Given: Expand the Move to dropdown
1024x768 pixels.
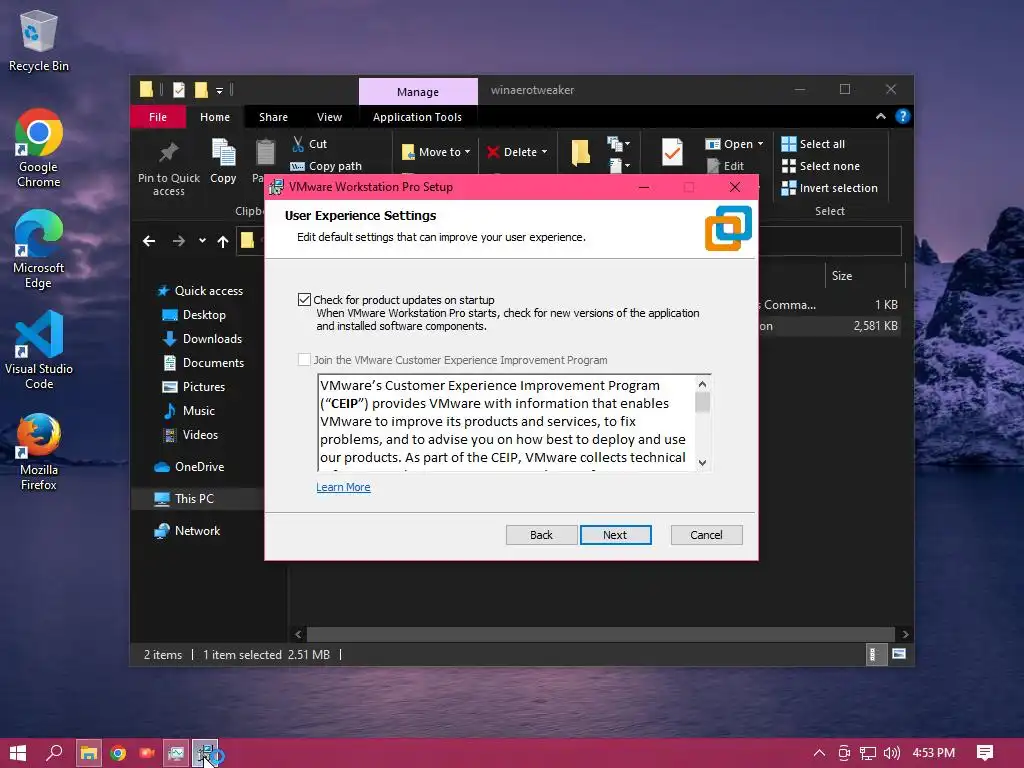Looking at the screenshot, I should (x=467, y=152).
